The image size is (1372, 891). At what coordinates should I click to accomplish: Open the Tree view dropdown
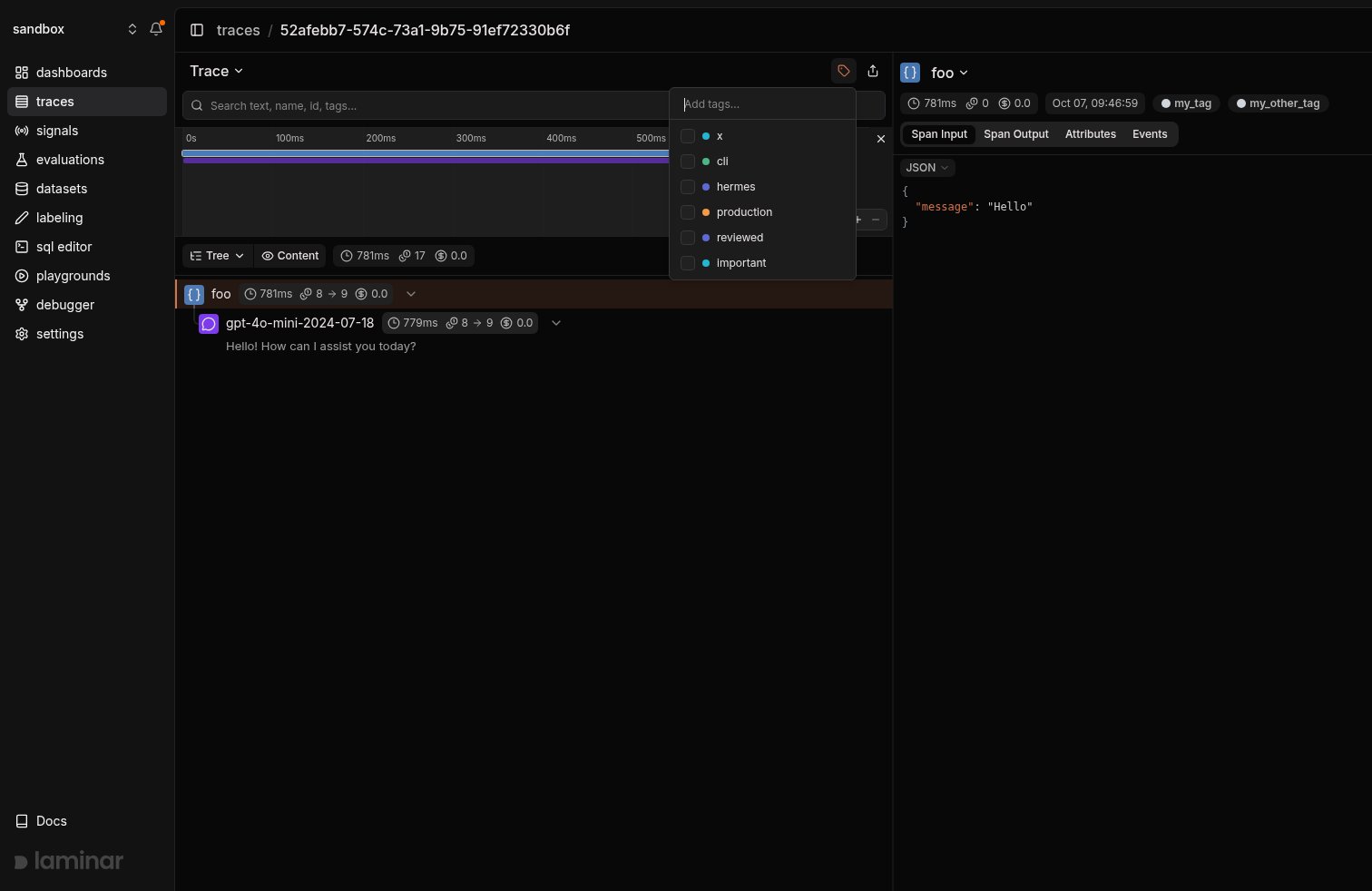pyautogui.click(x=218, y=256)
